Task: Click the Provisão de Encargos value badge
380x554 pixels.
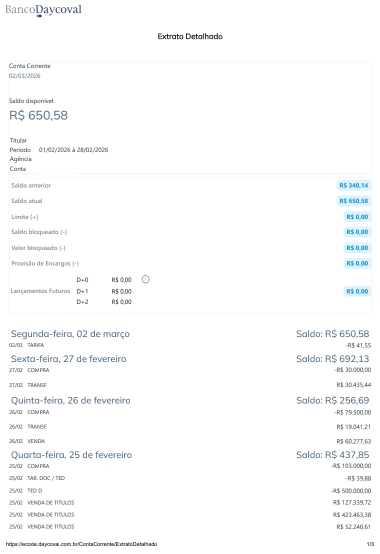Action: pos(357,263)
